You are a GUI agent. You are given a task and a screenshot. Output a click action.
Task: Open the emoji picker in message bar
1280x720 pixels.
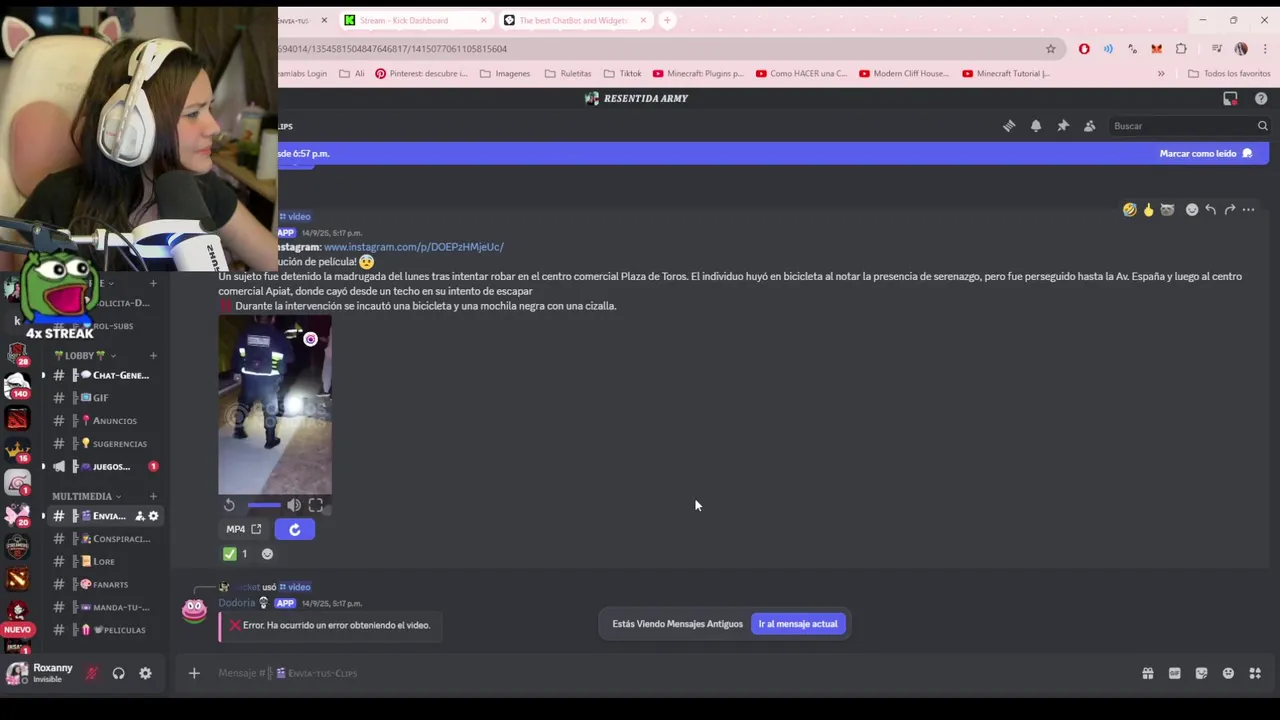point(1228,673)
